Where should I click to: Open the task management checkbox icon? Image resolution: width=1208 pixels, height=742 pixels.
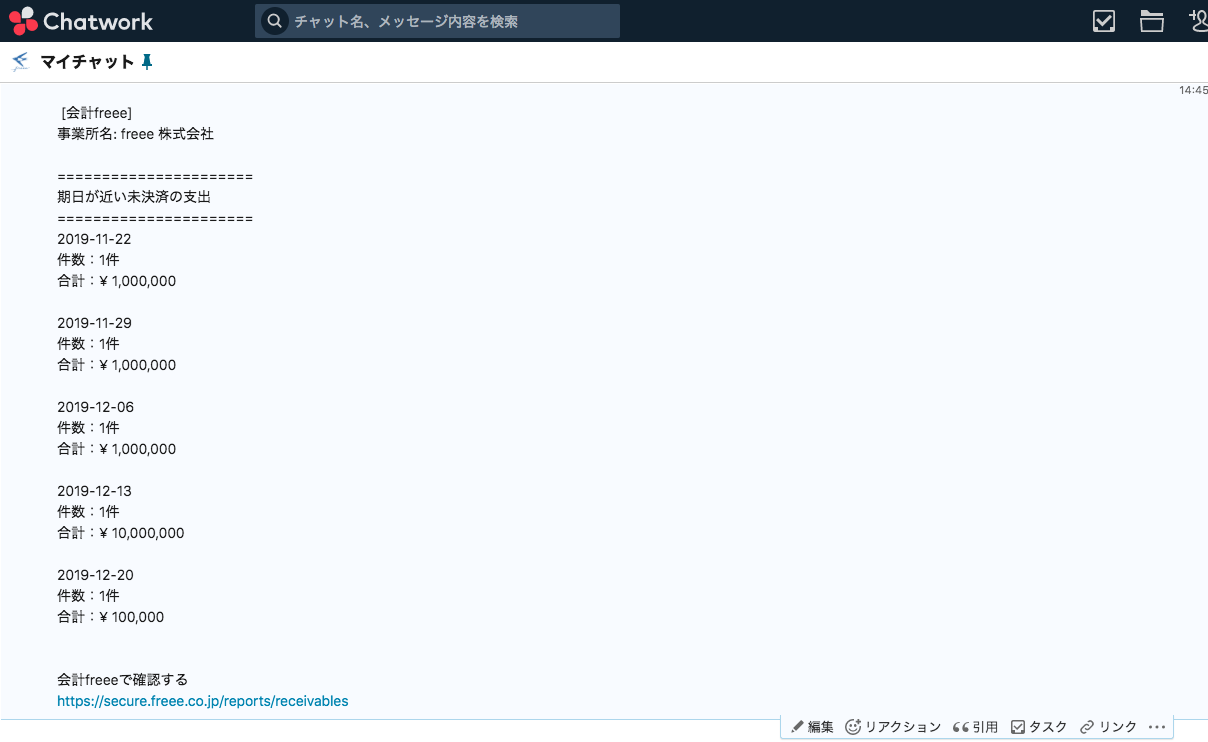click(1104, 21)
